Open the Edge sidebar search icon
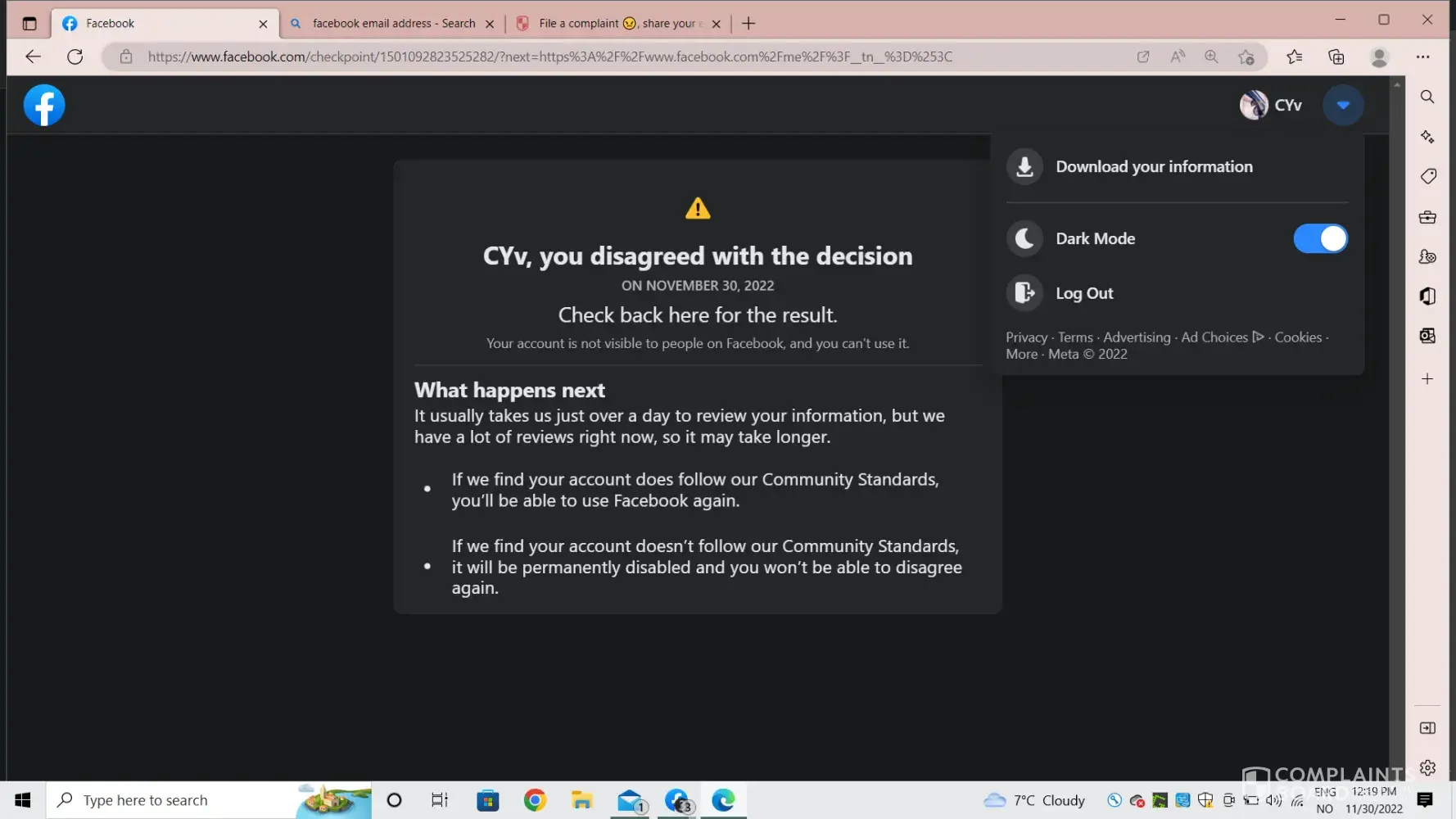The width and height of the screenshot is (1456, 819). click(x=1427, y=97)
